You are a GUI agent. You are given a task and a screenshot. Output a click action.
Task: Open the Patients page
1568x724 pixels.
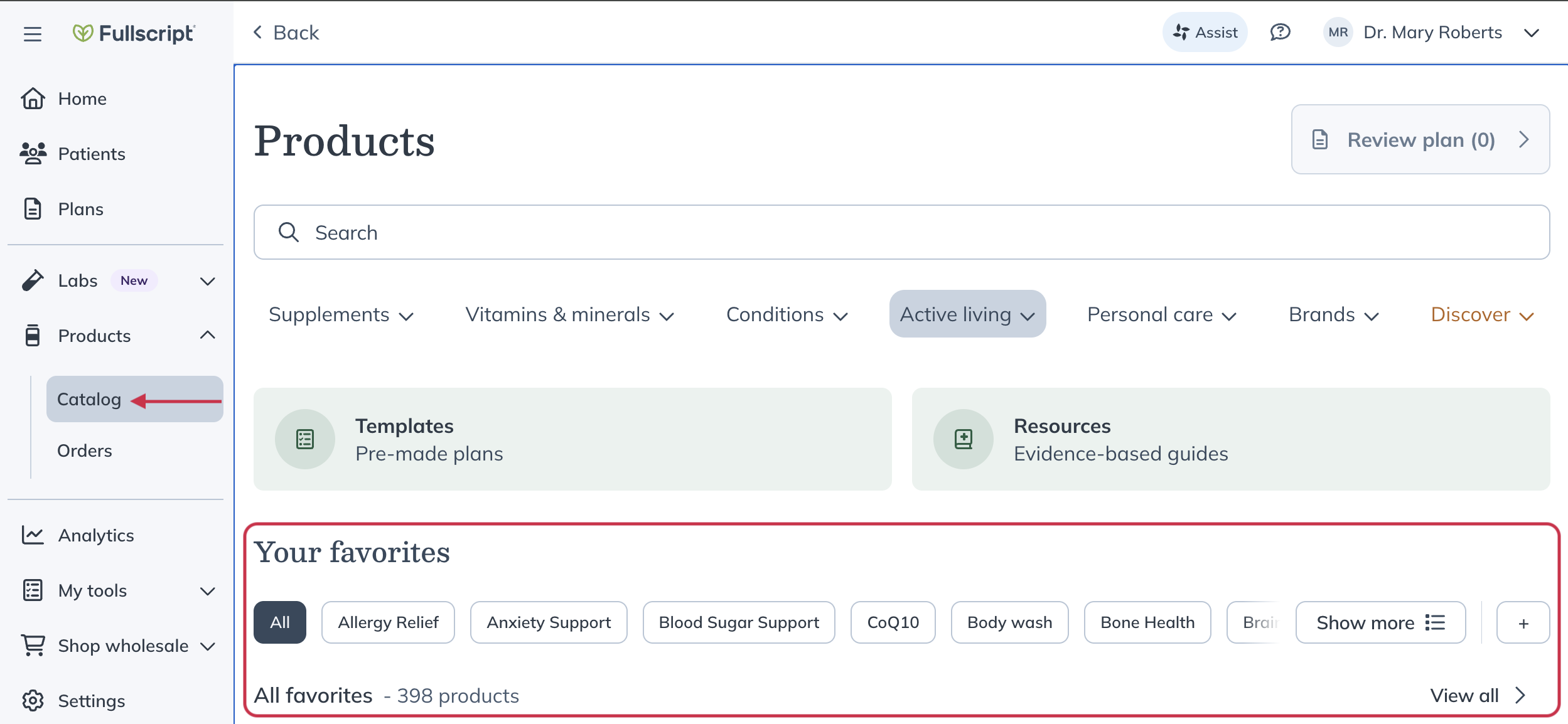click(x=91, y=154)
